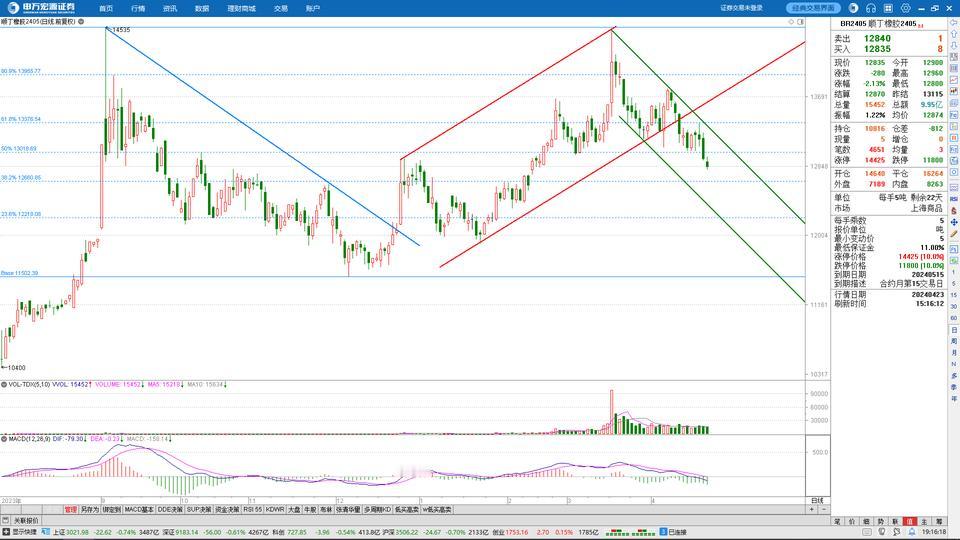Screen dimensions: 960x540
Task: Zoom in chart with plus button
Action: (812, 509)
